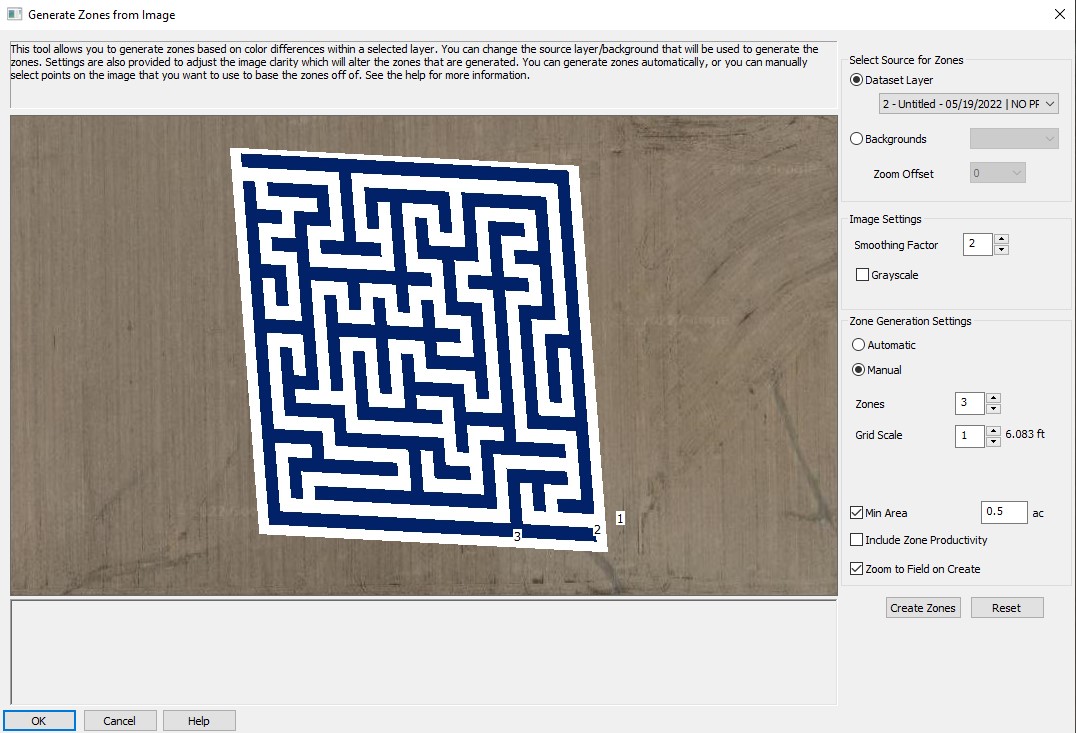Enable the Grayscale checkbox
The width and height of the screenshot is (1076, 733).
tap(863, 275)
